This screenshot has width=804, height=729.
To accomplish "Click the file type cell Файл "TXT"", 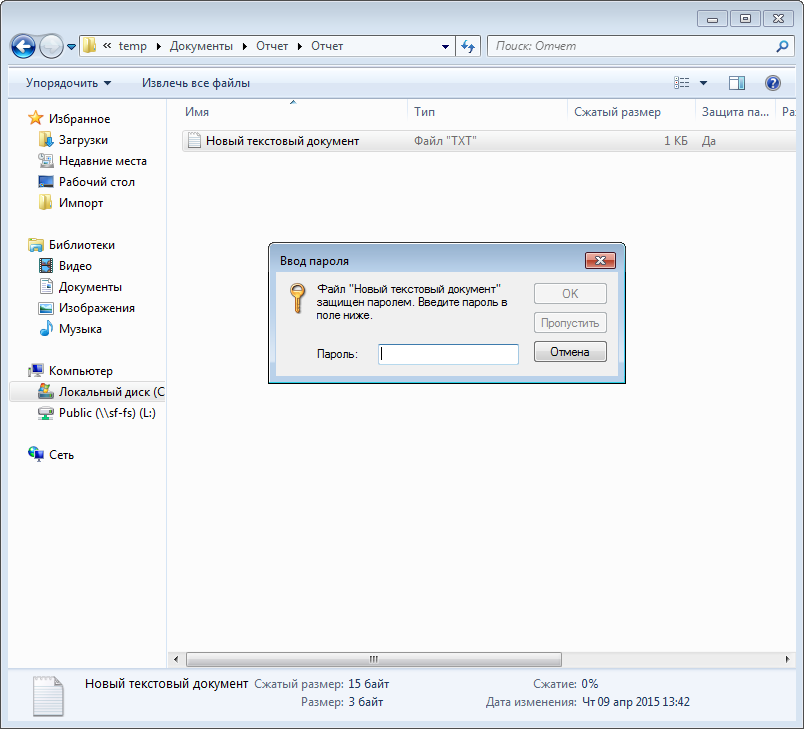I will point(445,141).
